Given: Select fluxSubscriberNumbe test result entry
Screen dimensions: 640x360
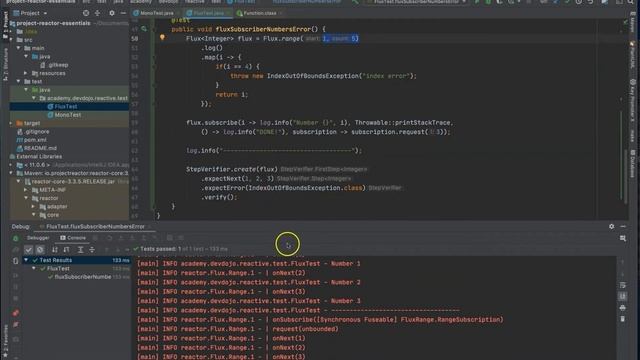Looking at the screenshot, I should 82,277.
